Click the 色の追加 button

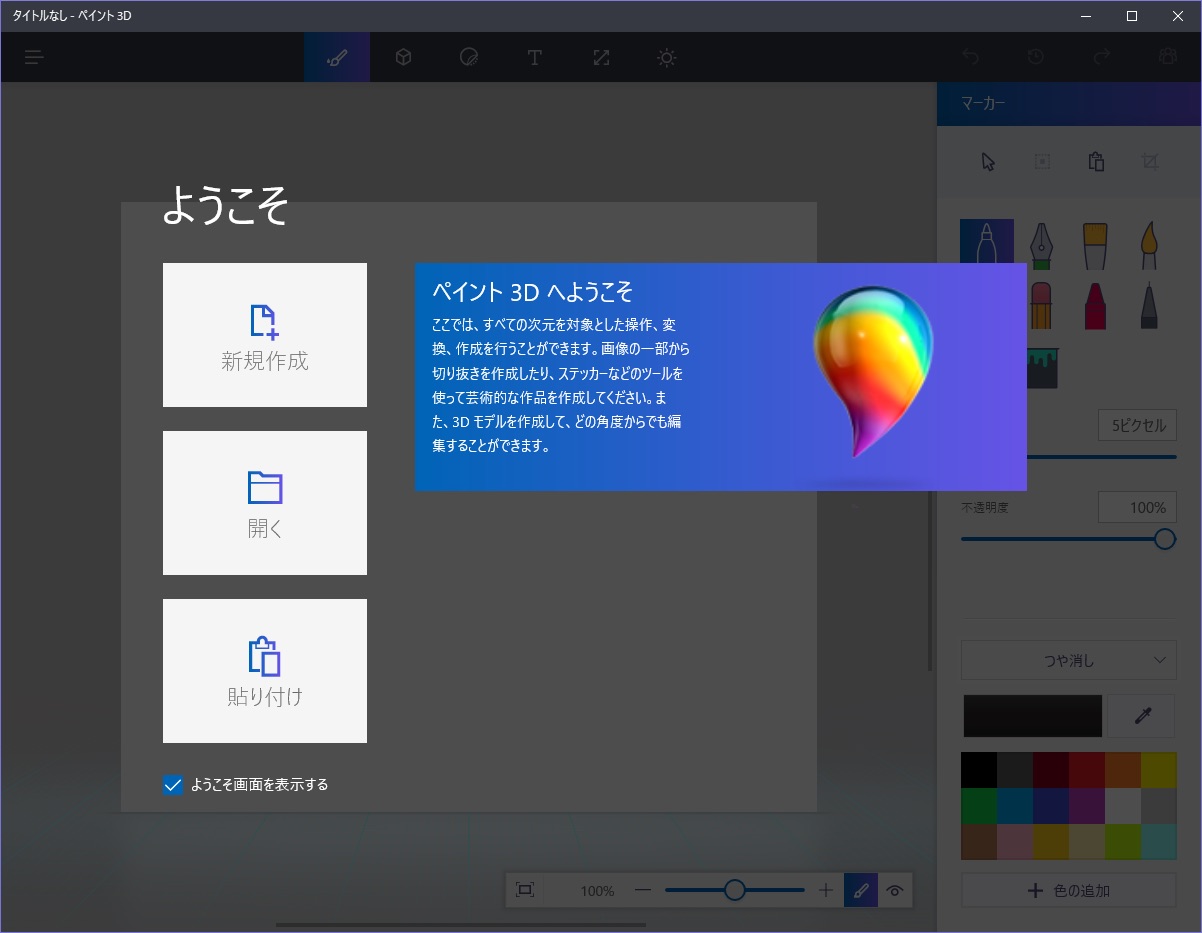pos(1068,890)
